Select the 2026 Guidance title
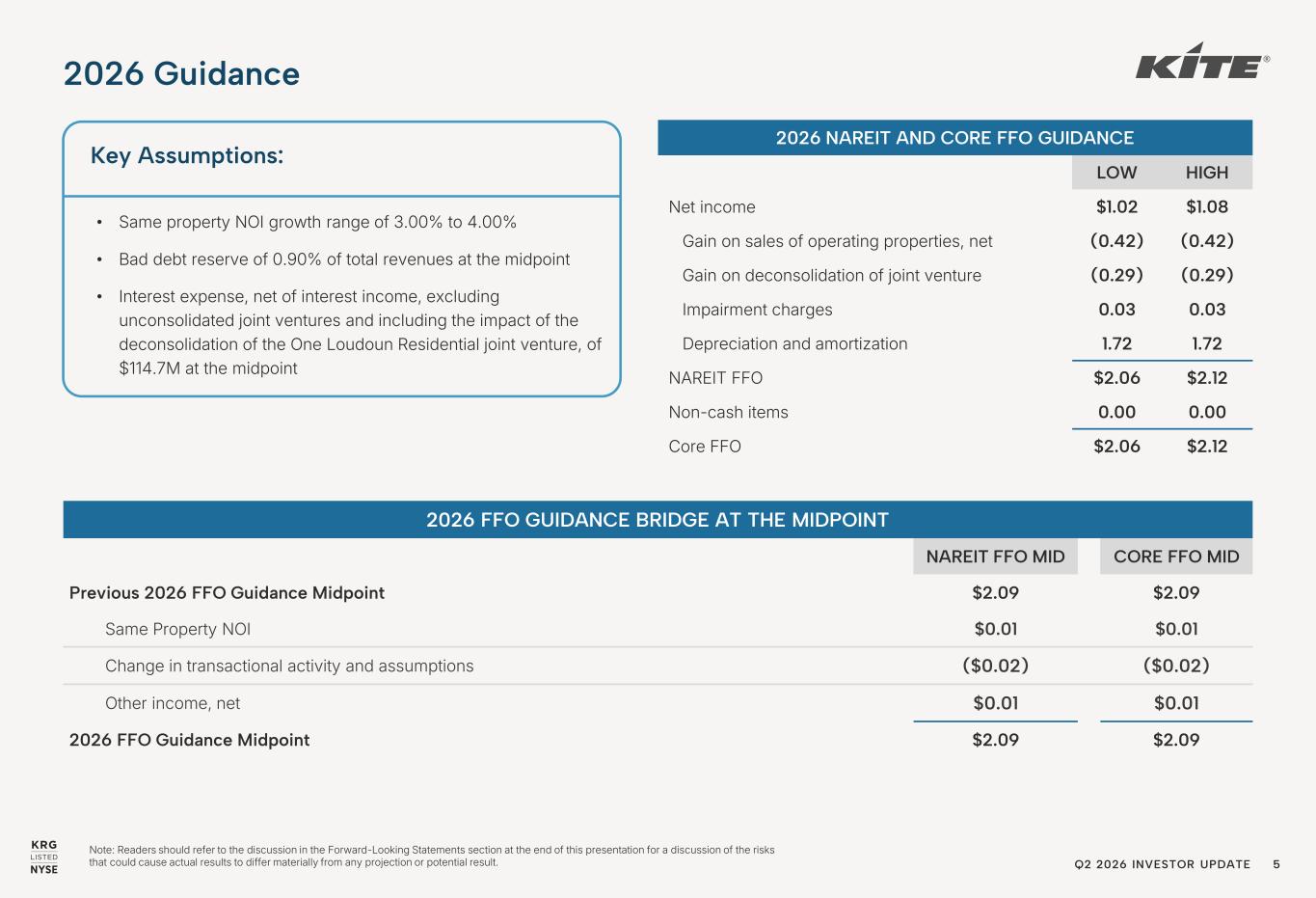1316x898 pixels. pyautogui.click(x=181, y=74)
